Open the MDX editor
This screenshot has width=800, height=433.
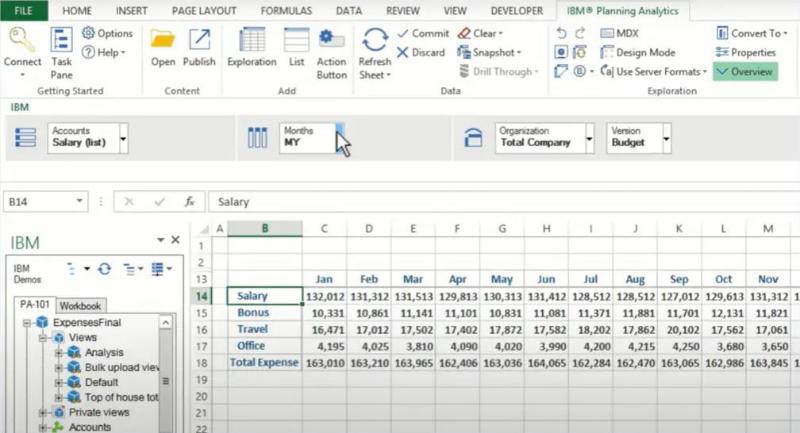tap(619, 33)
